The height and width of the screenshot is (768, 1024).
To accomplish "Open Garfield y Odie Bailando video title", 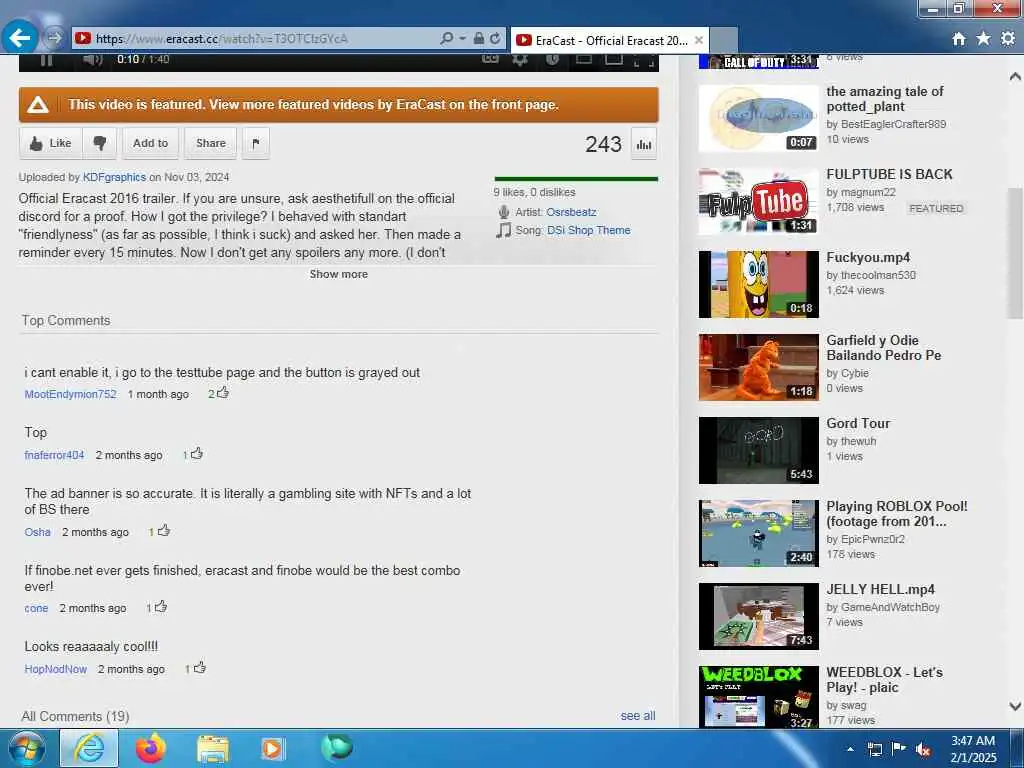I will 884,348.
